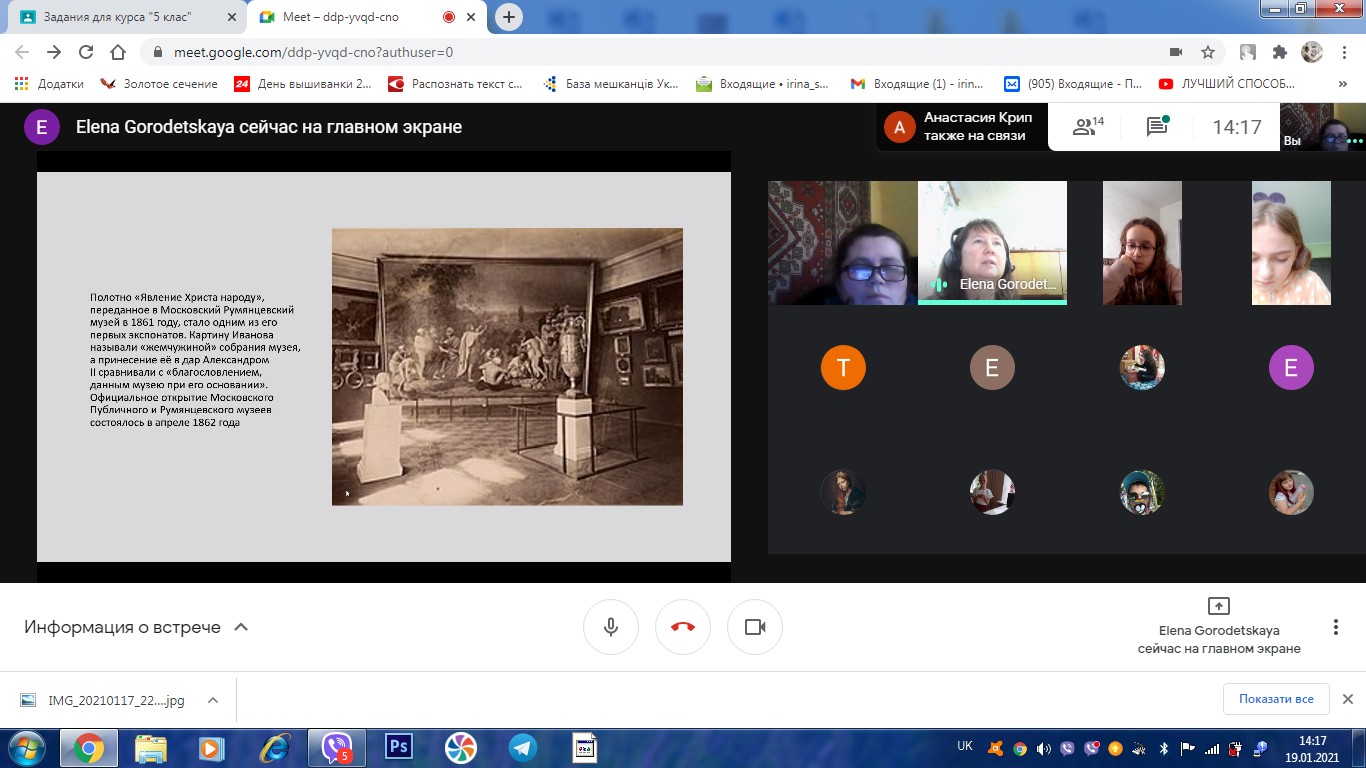Click the 'Показати все' downloads button
Screen dimensions: 1366x768
(x=1275, y=699)
